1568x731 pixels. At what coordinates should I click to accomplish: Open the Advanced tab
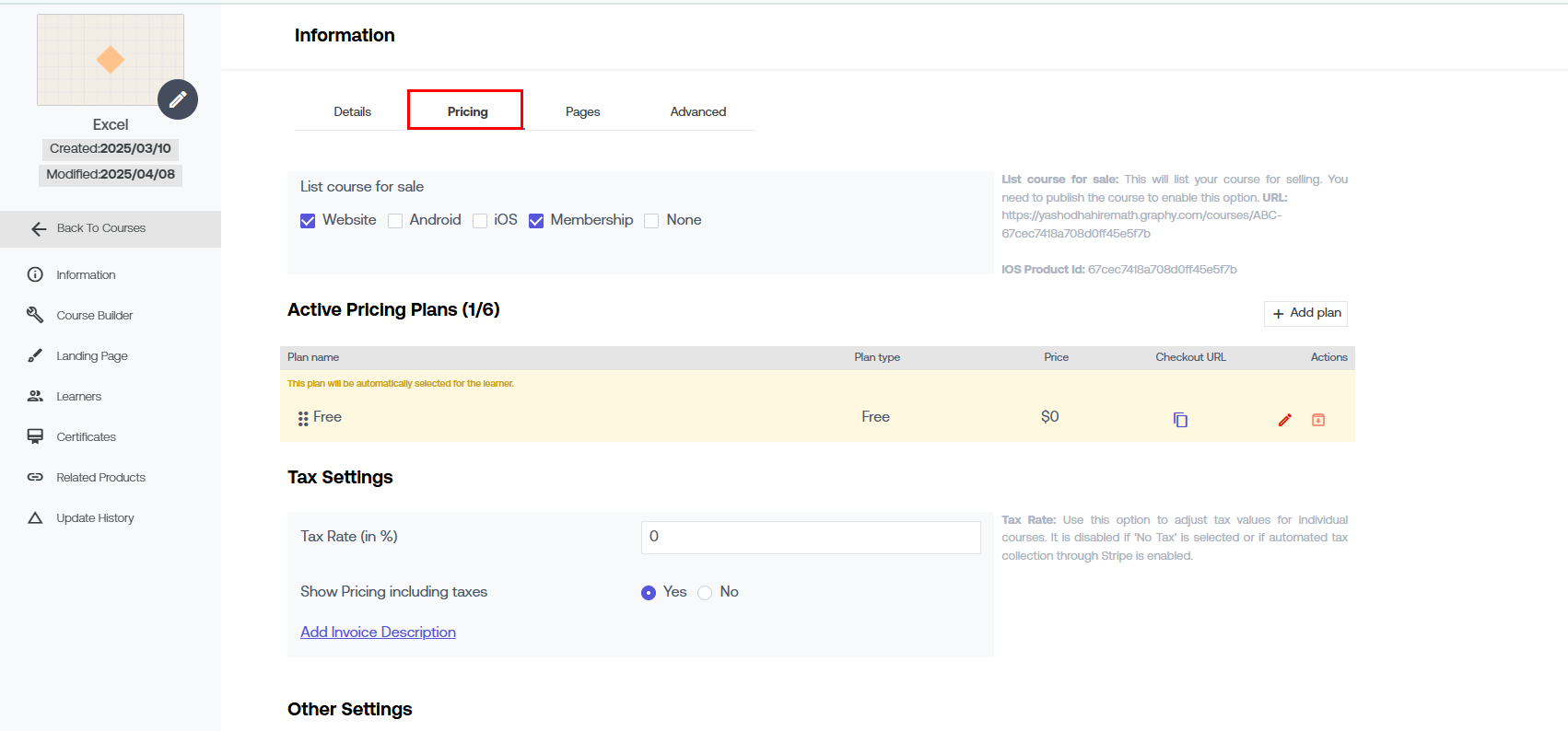[x=697, y=111]
